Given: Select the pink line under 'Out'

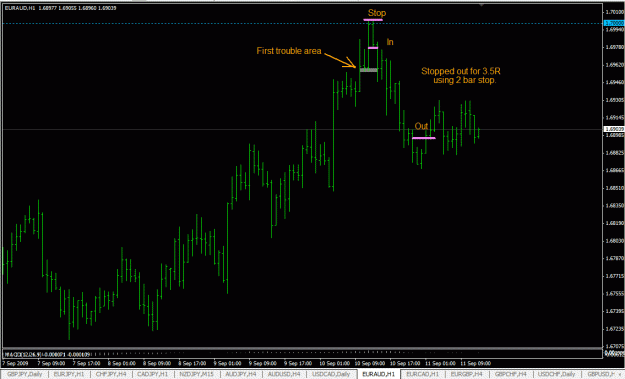Looking at the screenshot, I should click(x=424, y=138).
